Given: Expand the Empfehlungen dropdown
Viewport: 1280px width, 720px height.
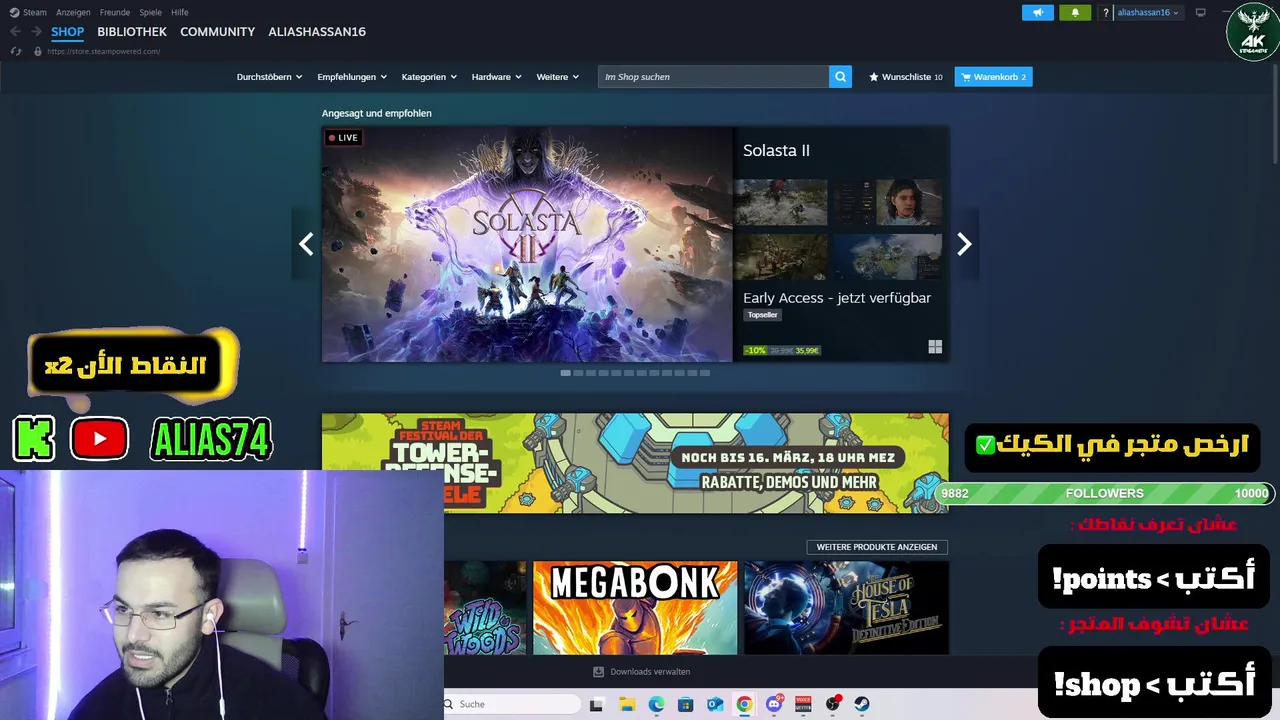Looking at the screenshot, I should [352, 77].
